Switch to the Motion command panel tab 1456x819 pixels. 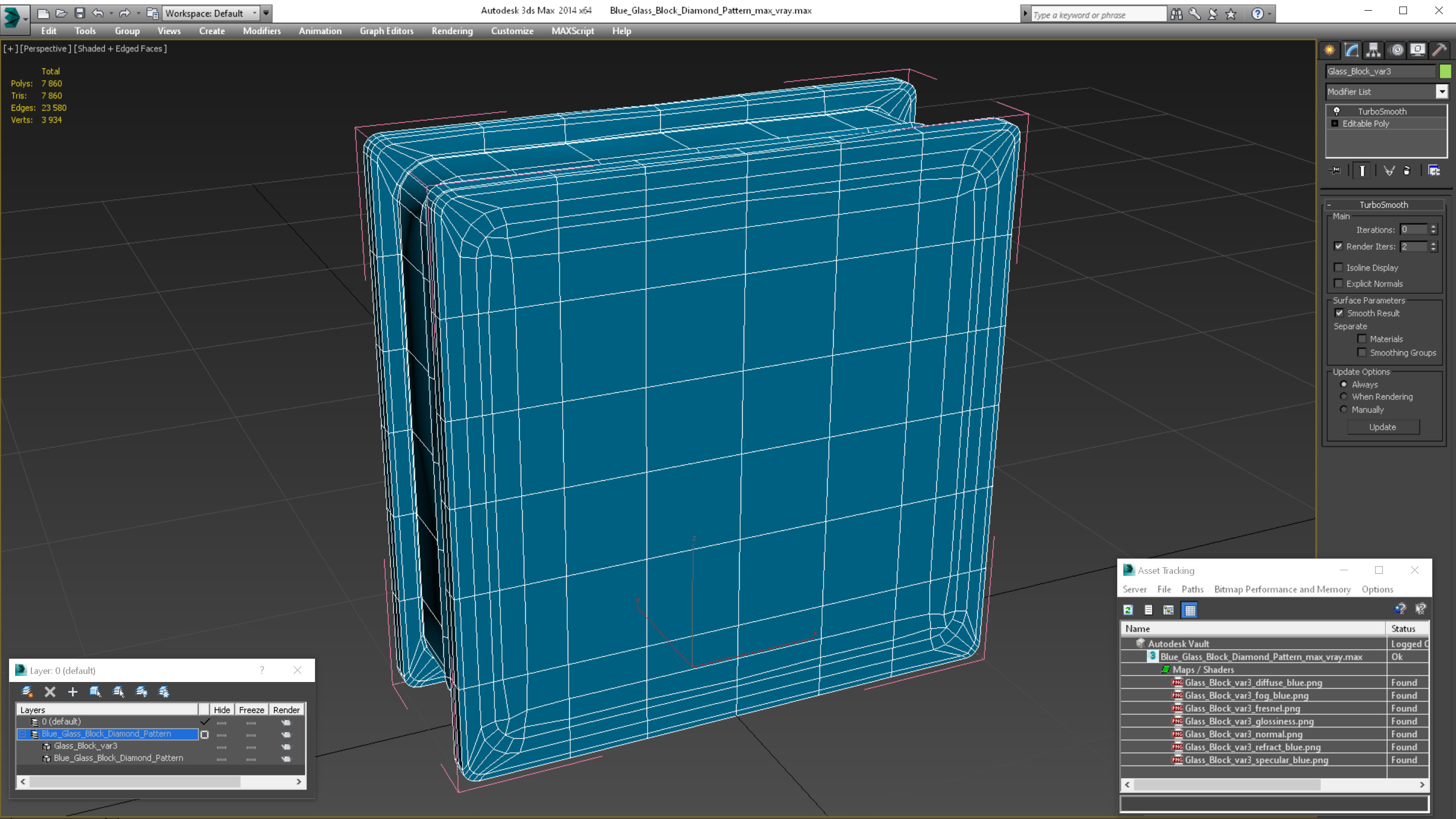pyautogui.click(x=1396, y=51)
